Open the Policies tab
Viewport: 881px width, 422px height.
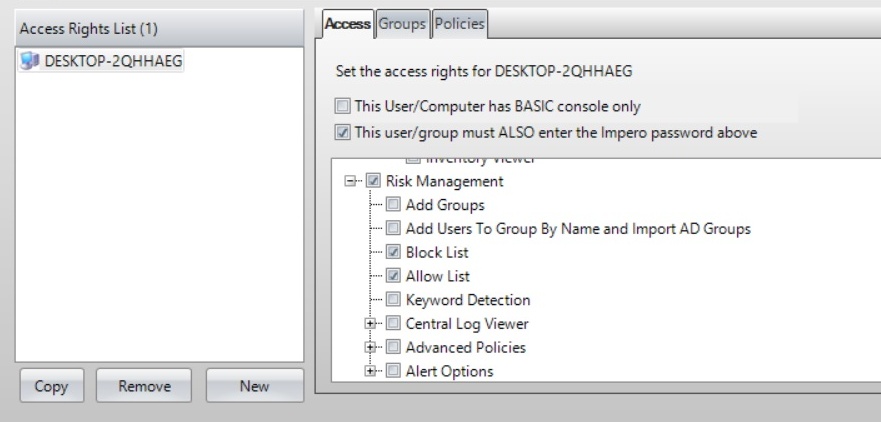(456, 23)
